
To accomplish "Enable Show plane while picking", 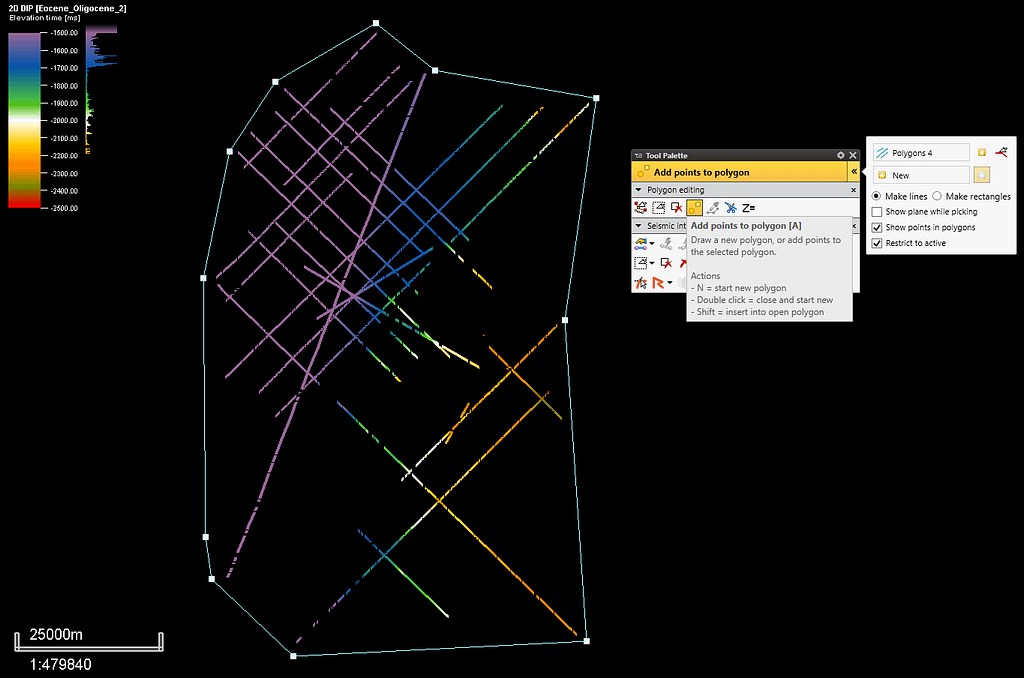I will [x=876, y=211].
